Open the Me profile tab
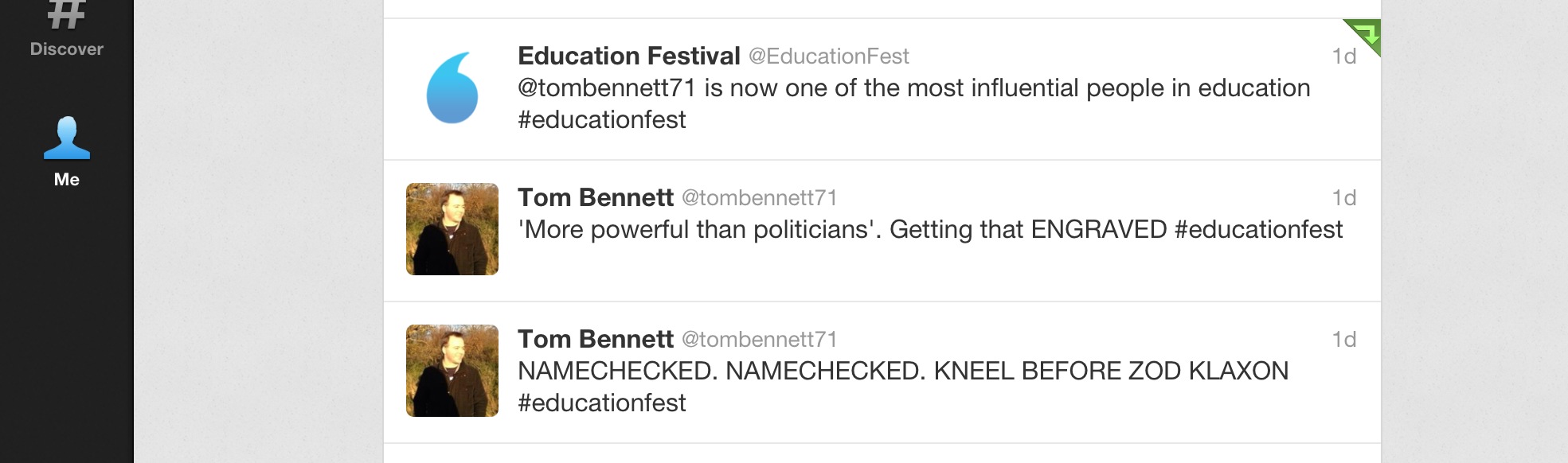1568x463 pixels. coord(66,151)
